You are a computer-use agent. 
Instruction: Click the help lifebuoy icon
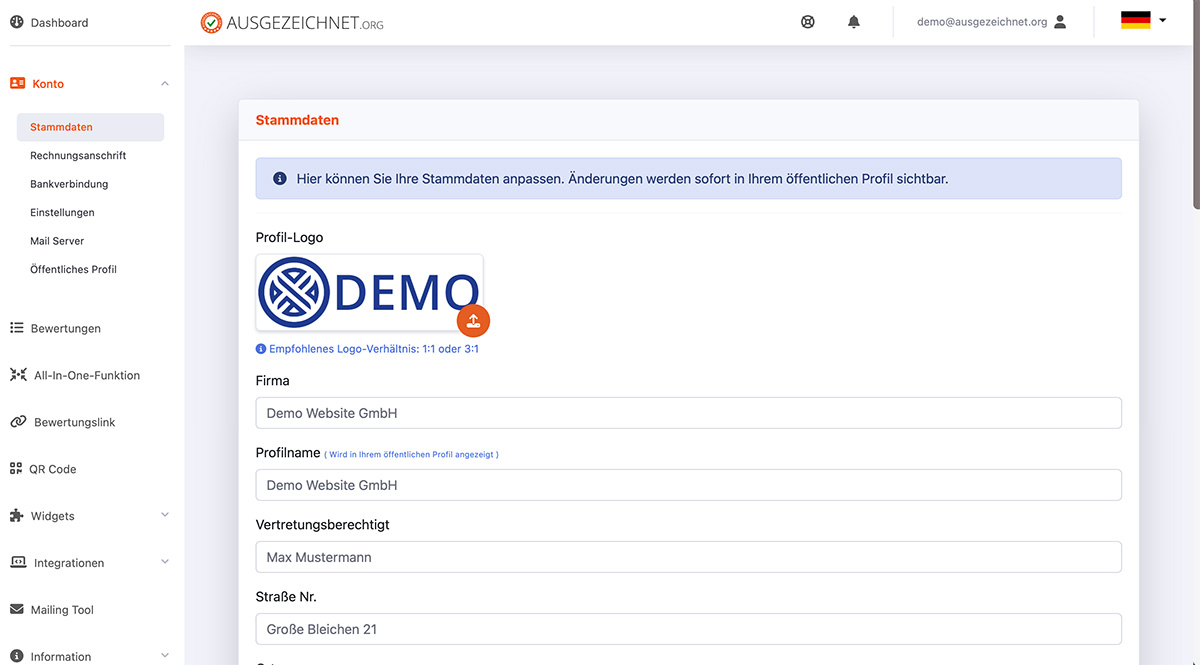(808, 22)
